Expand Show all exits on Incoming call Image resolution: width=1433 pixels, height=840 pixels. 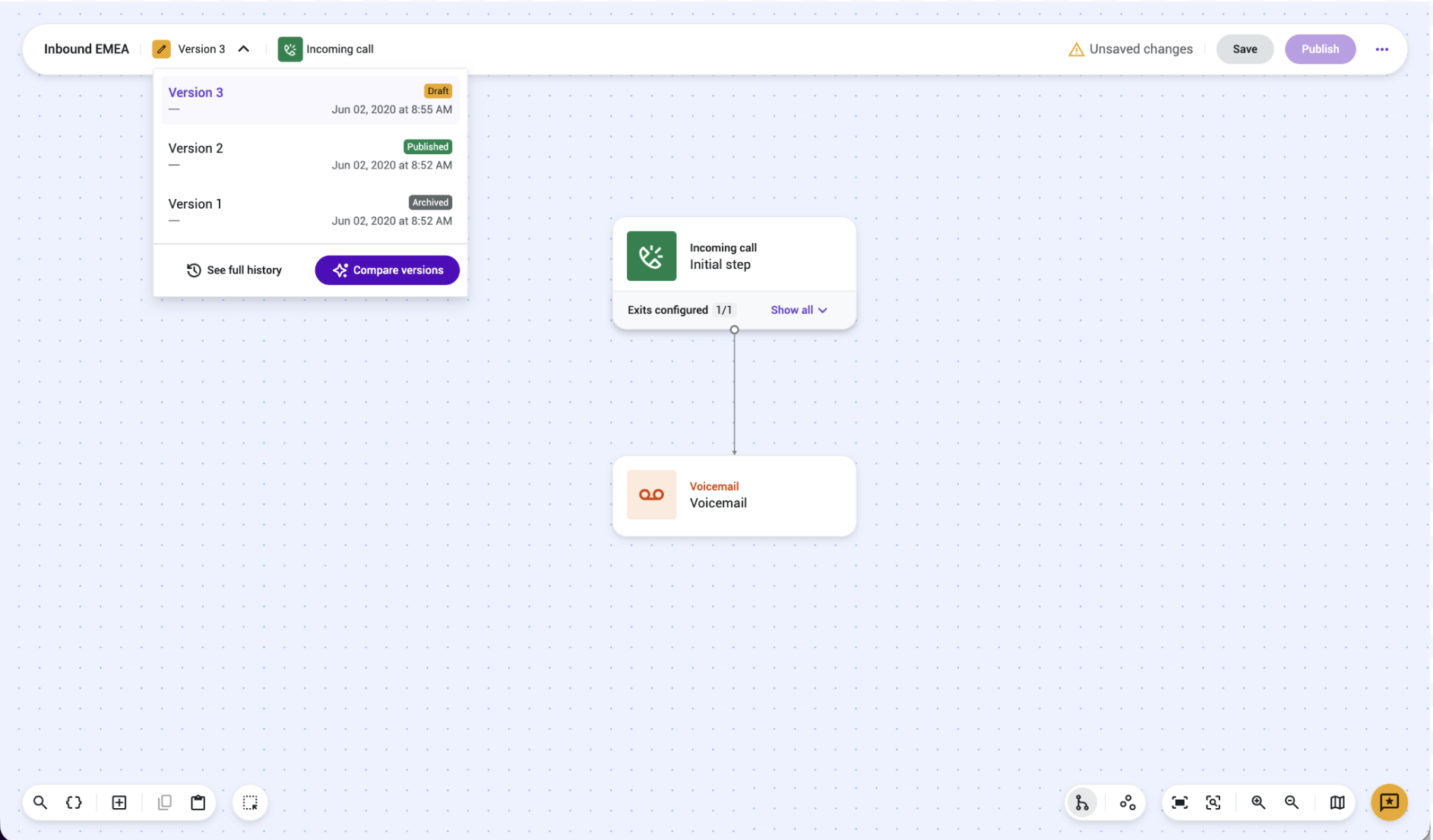(x=799, y=310)
